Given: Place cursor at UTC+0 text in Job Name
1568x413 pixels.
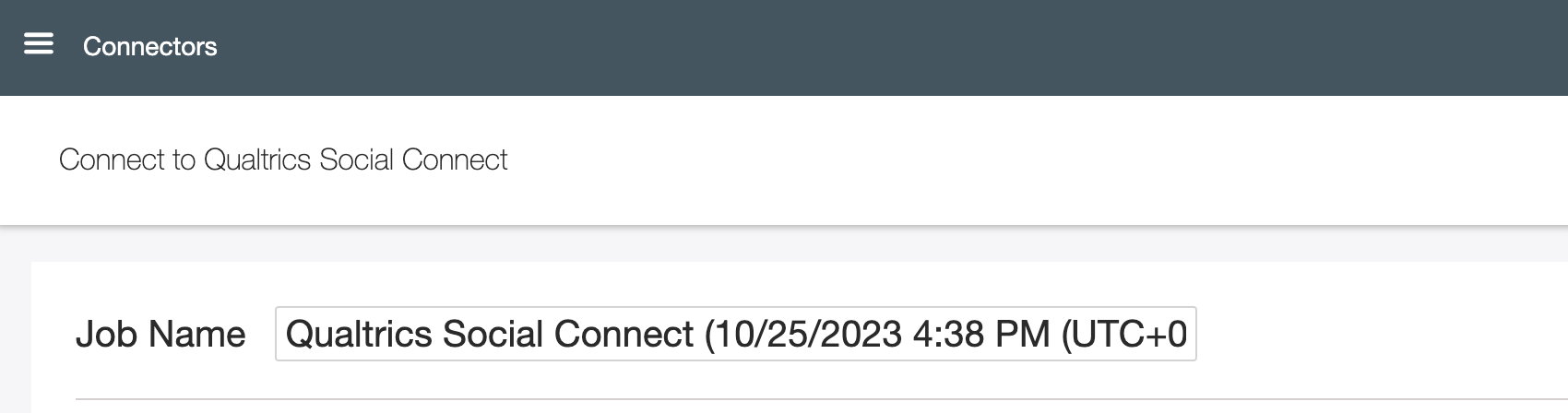Looking at the screenshot, I should 1129,334.
